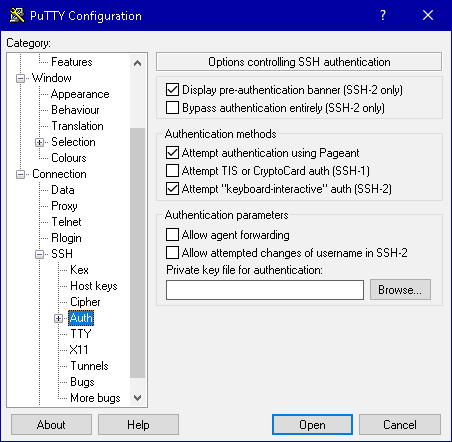Click the PuTTY icon in title bar
Screen dimensions: 452x442
tap(17, 15)
